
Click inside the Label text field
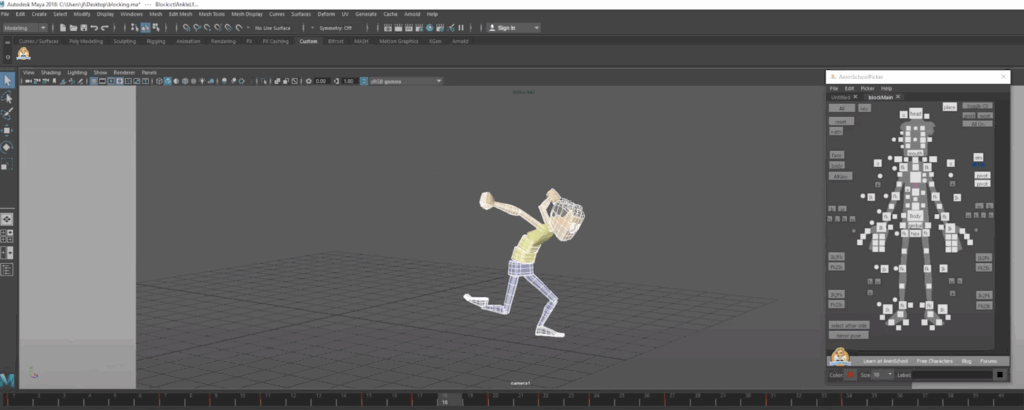(952, 375)
